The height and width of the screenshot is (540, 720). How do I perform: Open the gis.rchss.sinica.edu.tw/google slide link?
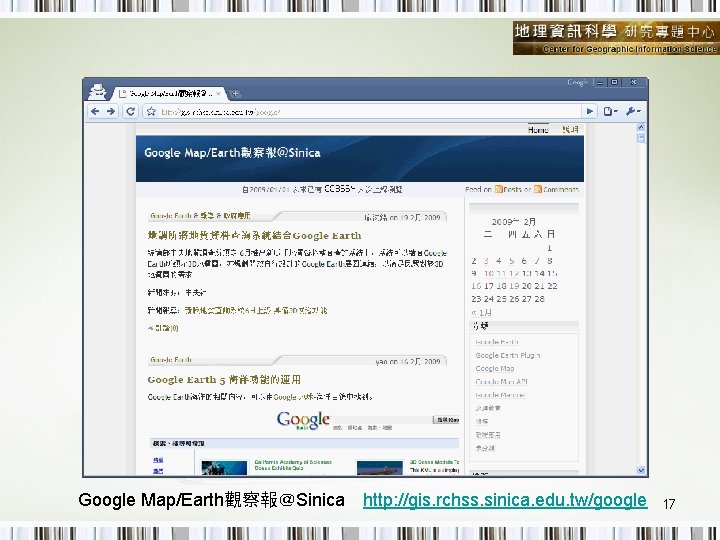click(x=505, y=500)
